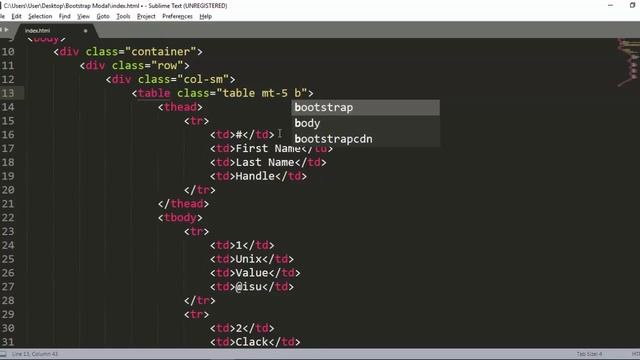This screenshot has height=360, width=640.
Task: Open Tab Size setting in status bar
Action: click(x=589, y=354)
